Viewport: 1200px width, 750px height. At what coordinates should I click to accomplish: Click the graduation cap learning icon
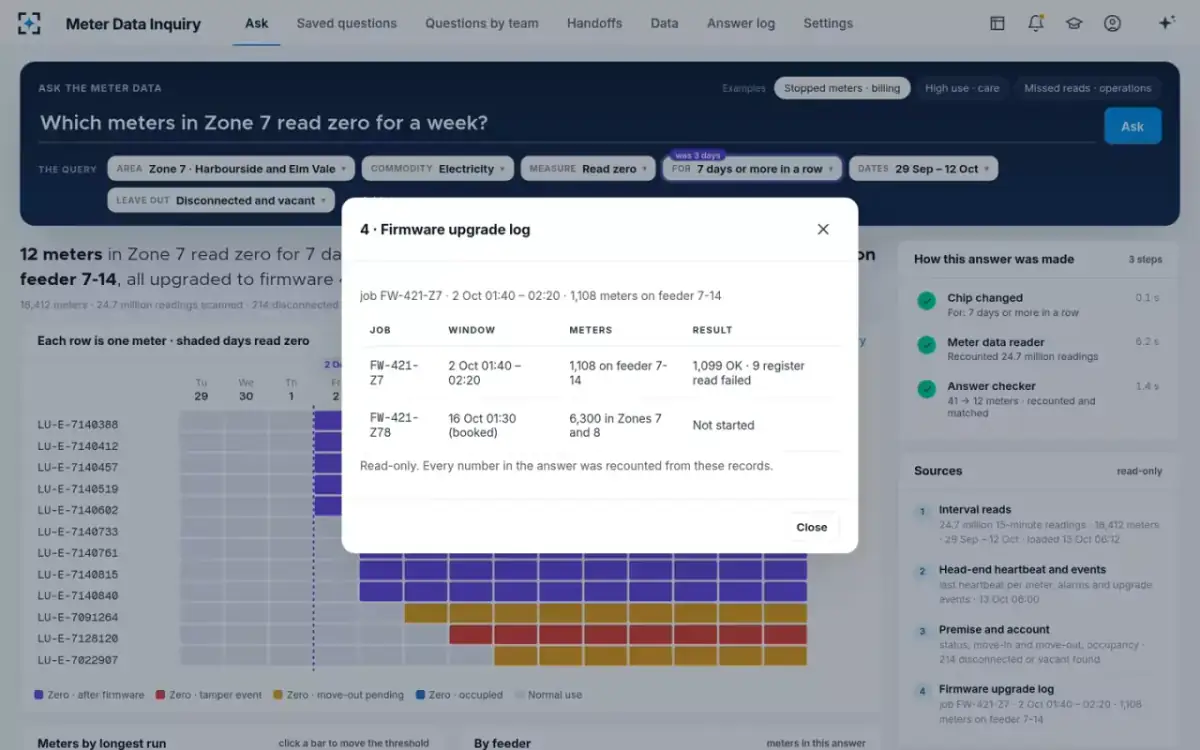1074,24
